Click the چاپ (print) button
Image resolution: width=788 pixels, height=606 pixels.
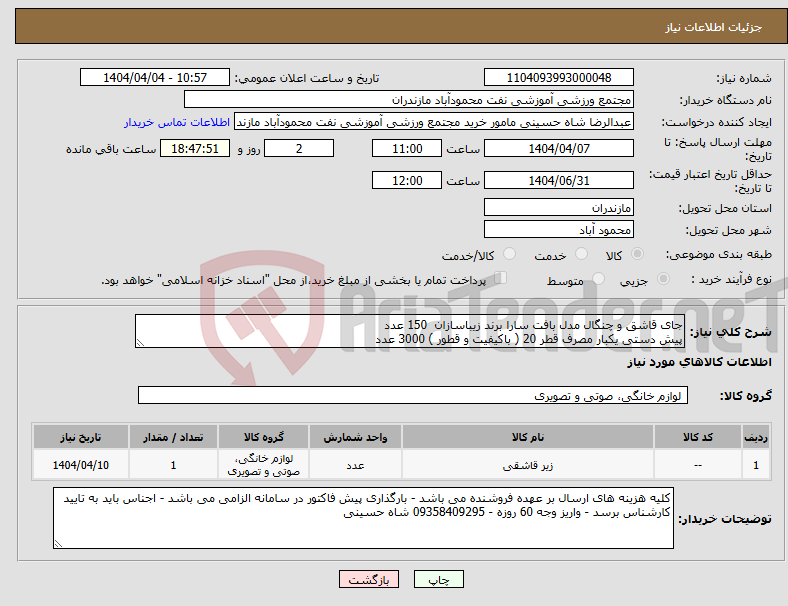click(438, 579)
